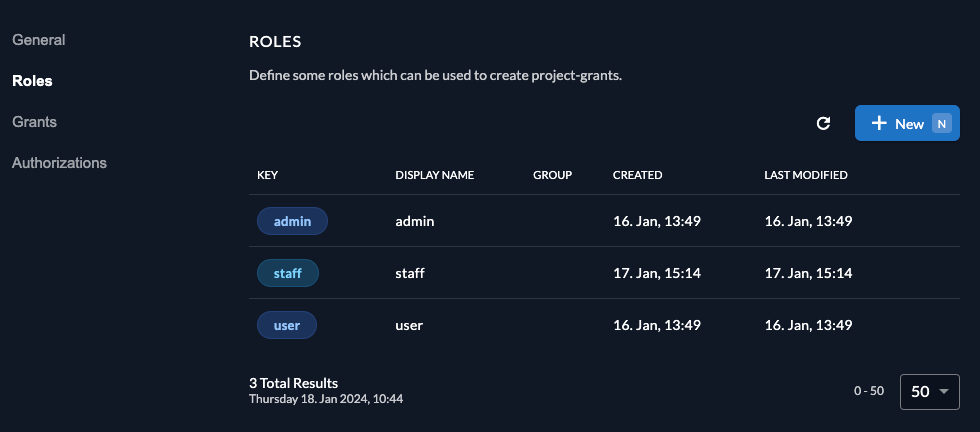980x432 pixels.
Task: Select the admin display name cell
Action: 415,220
